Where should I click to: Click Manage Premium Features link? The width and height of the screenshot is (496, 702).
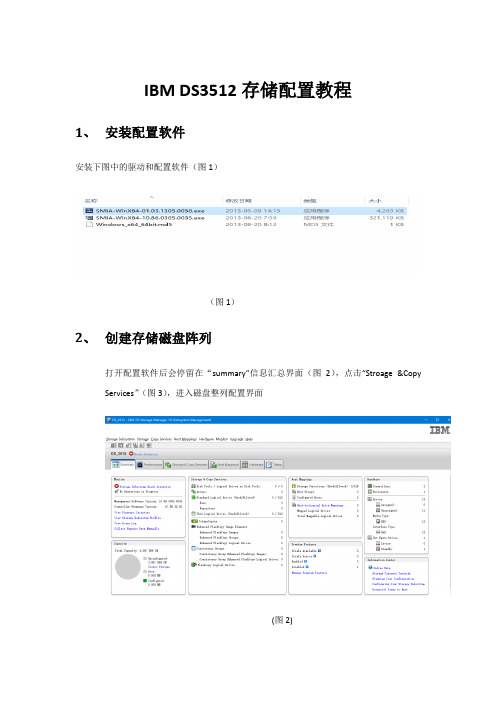click(309, 573)
